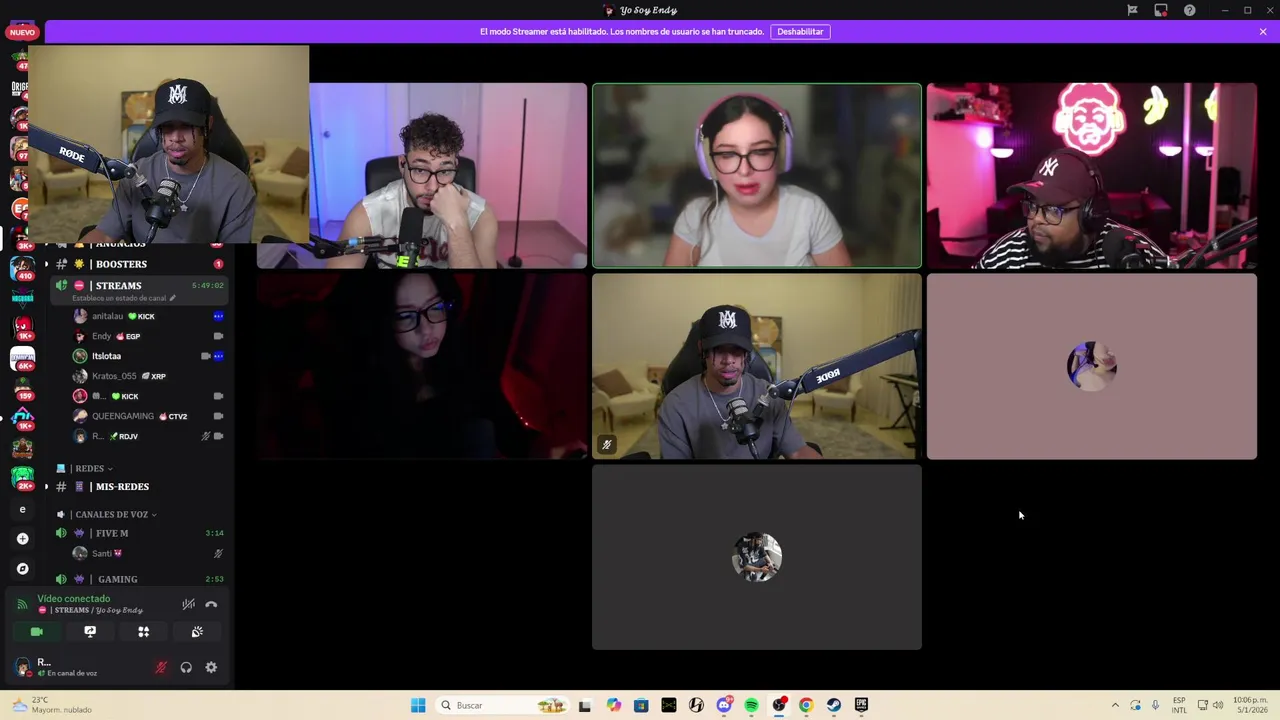The height and width of the screenshot is (720, 1280).
Task: Click the Vídeo conectado status text
Action: tap(74, 598)
